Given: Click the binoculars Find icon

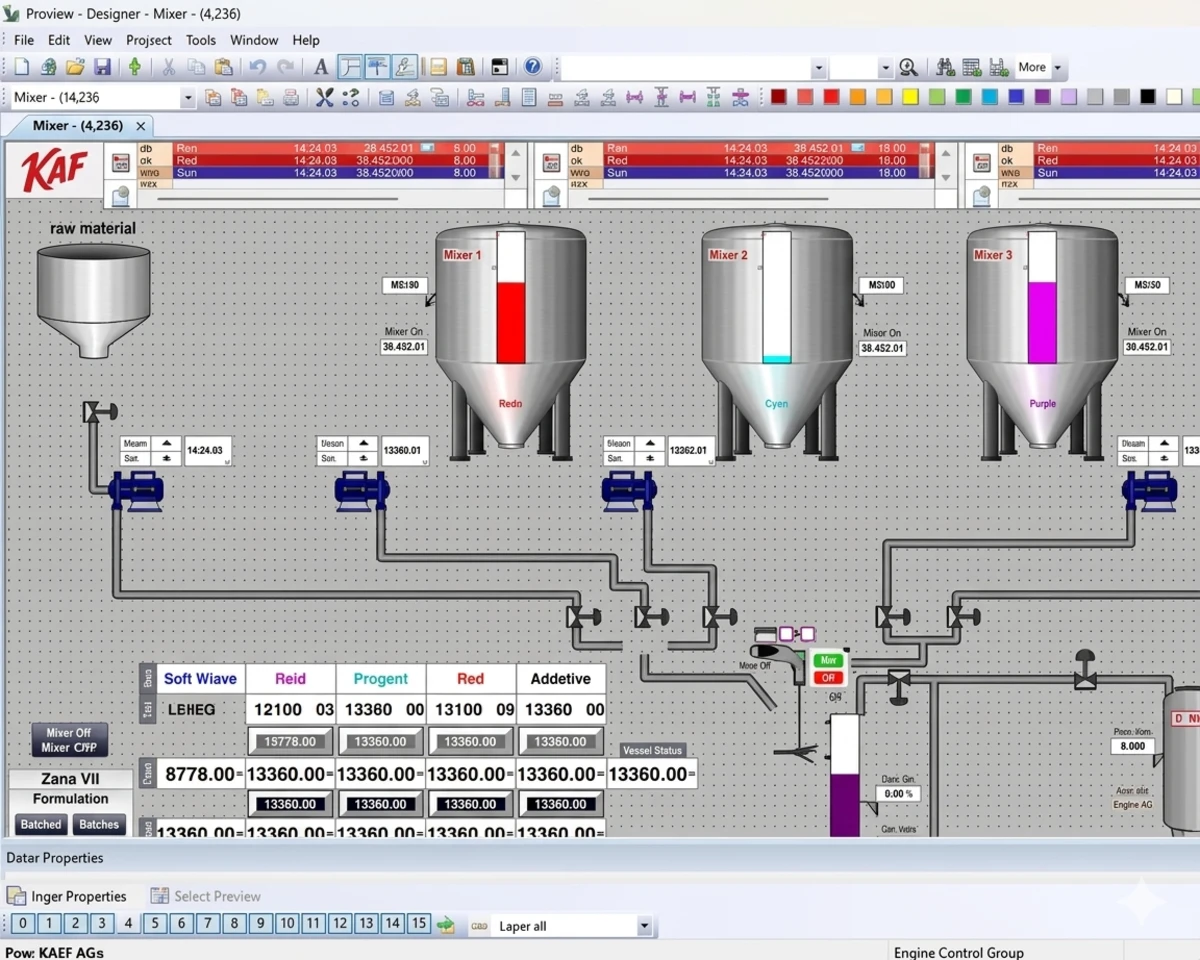Looking at the screenshot, I should (x=945, y=67).
